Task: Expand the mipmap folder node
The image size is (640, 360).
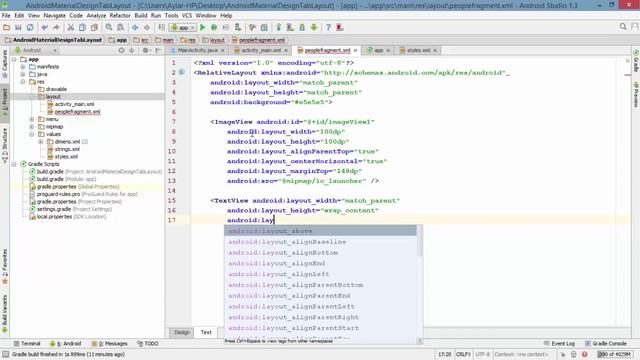Action: [x=32, y=127]
